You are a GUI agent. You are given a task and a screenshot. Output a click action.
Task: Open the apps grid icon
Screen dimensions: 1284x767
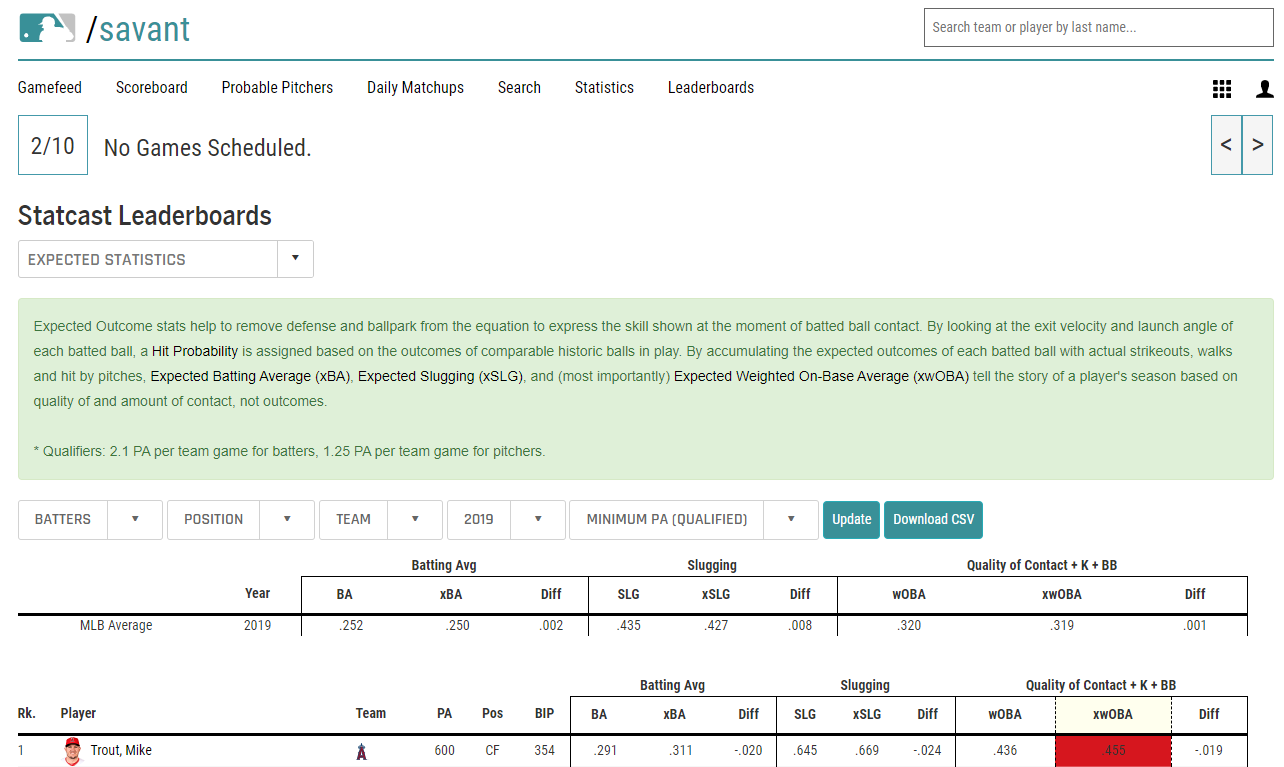coord(1222,89)
